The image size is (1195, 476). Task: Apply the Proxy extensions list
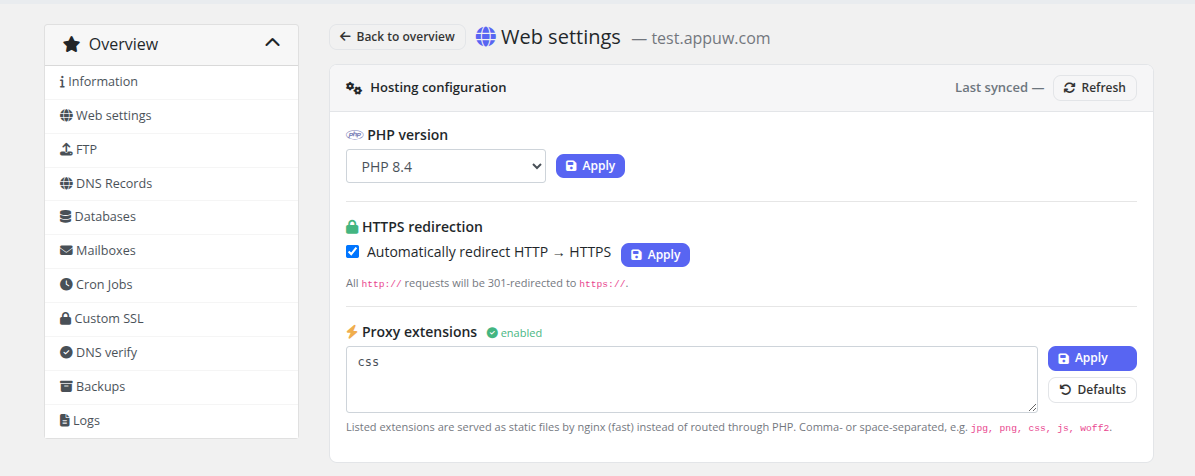click(x=1092, y=358)
